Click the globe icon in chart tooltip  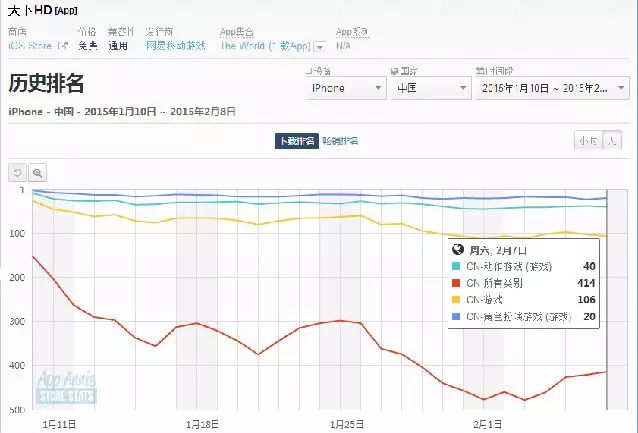(x=458, y=249)
